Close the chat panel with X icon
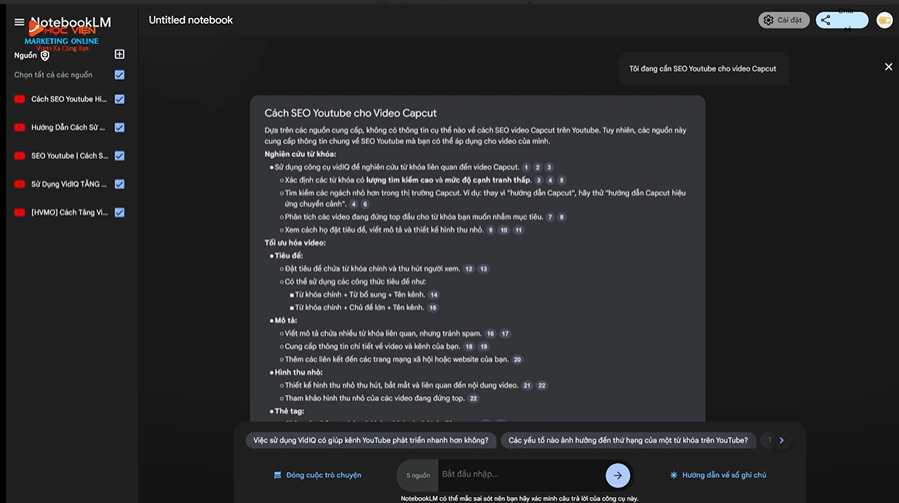The image size is (899, 503). pos(888,67)
